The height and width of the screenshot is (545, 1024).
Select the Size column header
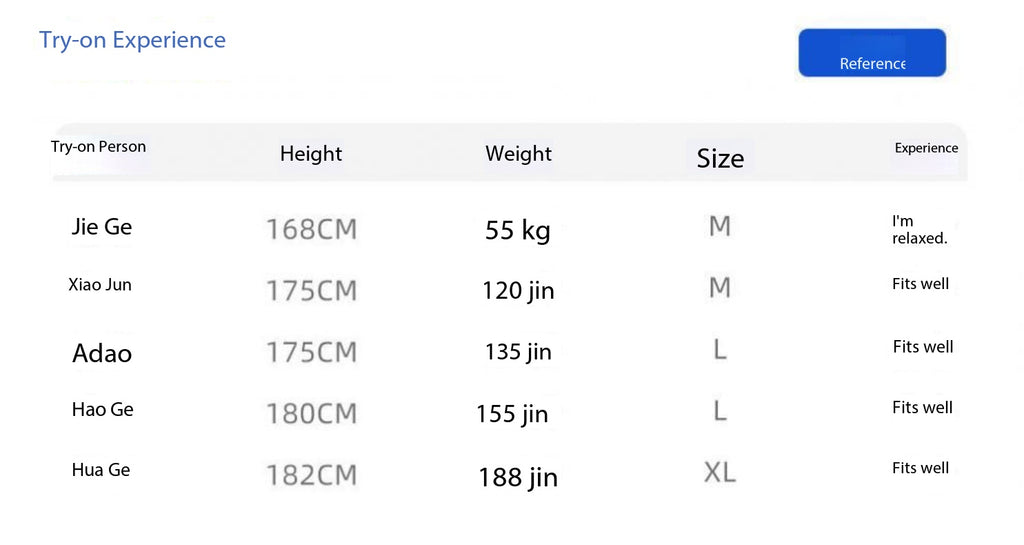[x=720, y=158]
